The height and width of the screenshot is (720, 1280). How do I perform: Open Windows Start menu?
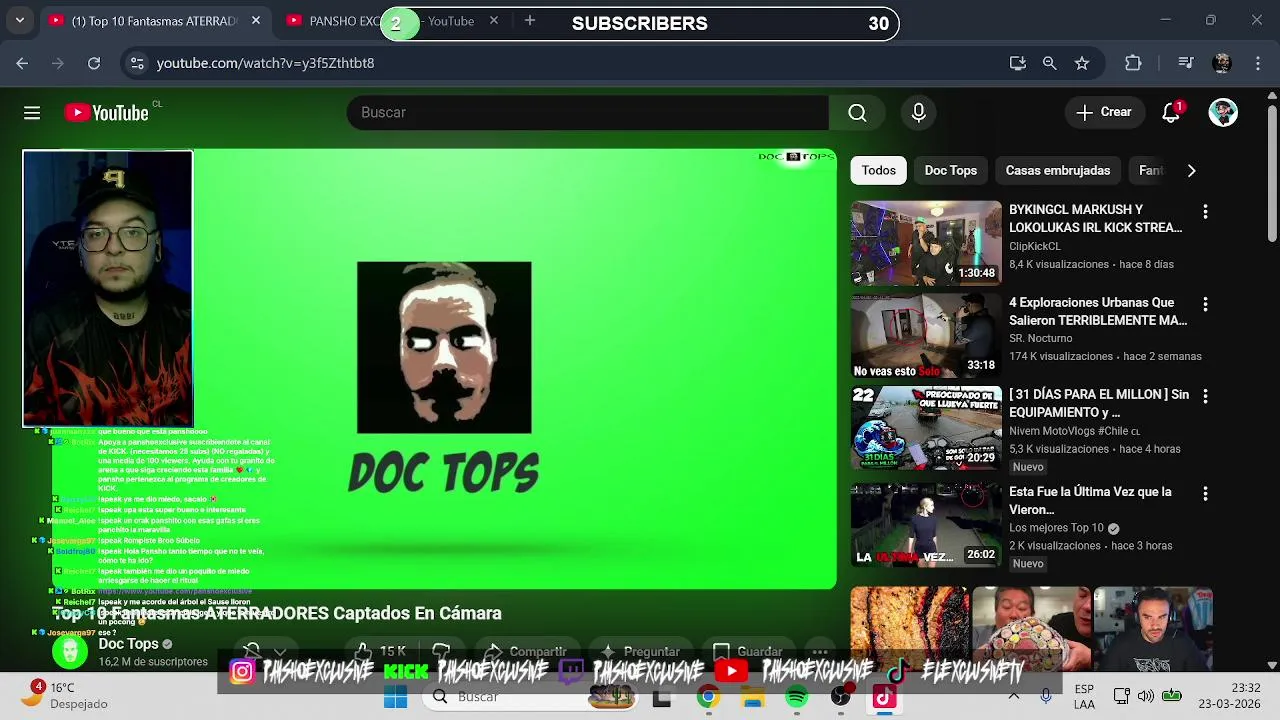click(396, 697)
